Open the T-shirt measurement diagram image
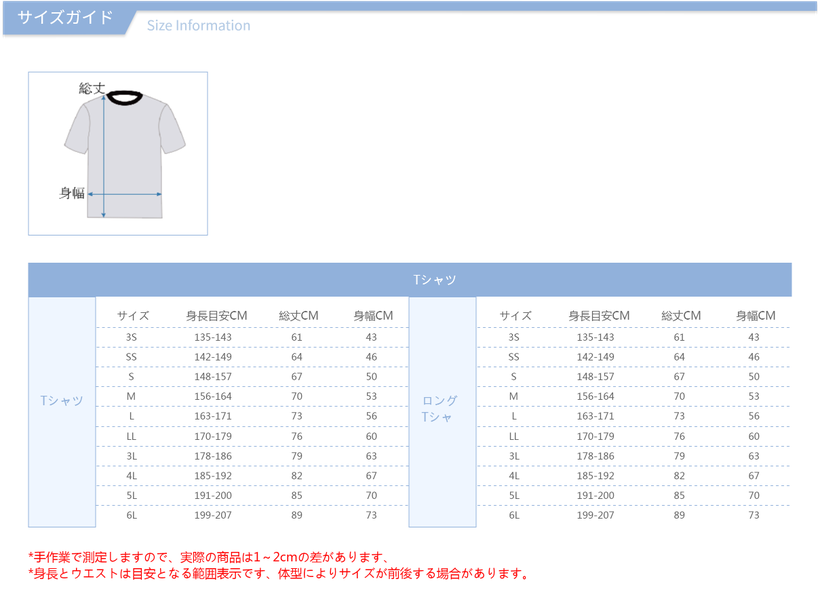This screenshot has height=596, width=820. coord(118,154)
